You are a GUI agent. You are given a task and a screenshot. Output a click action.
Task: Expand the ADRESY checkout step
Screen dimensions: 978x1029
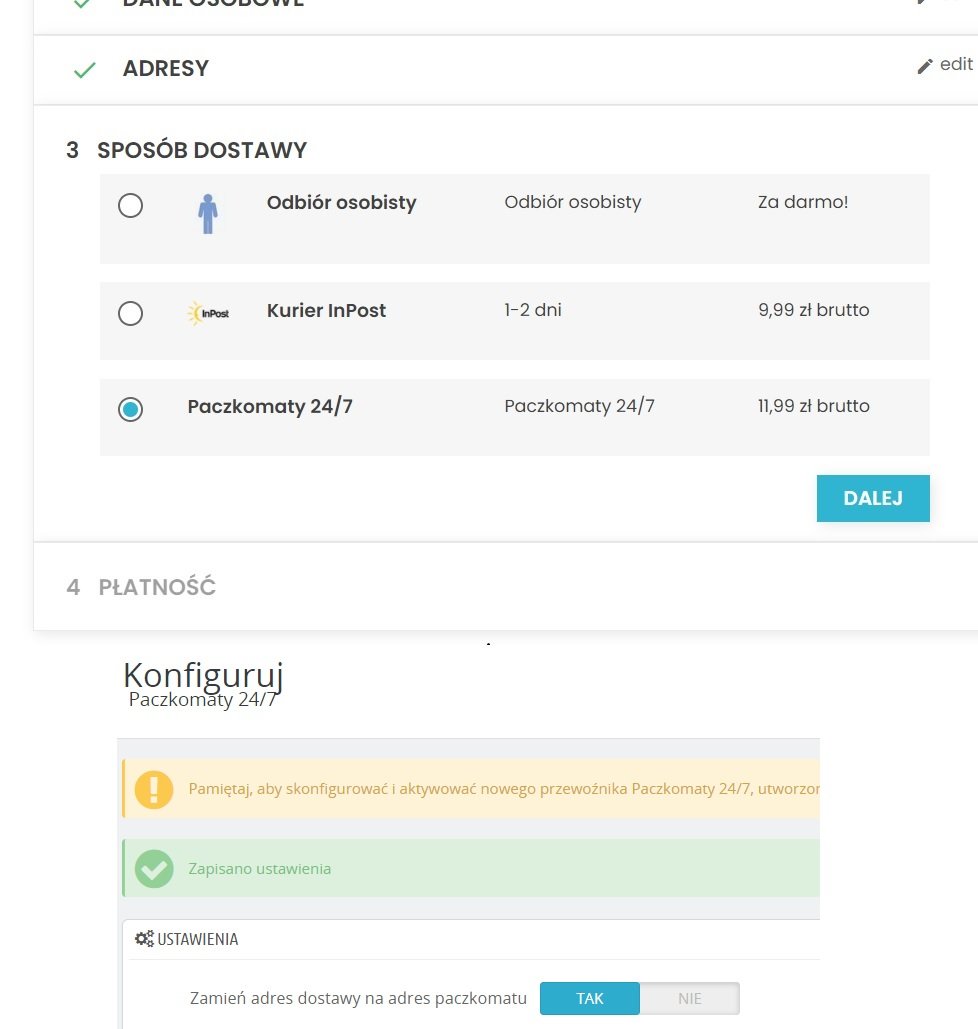tap(166, 69)
